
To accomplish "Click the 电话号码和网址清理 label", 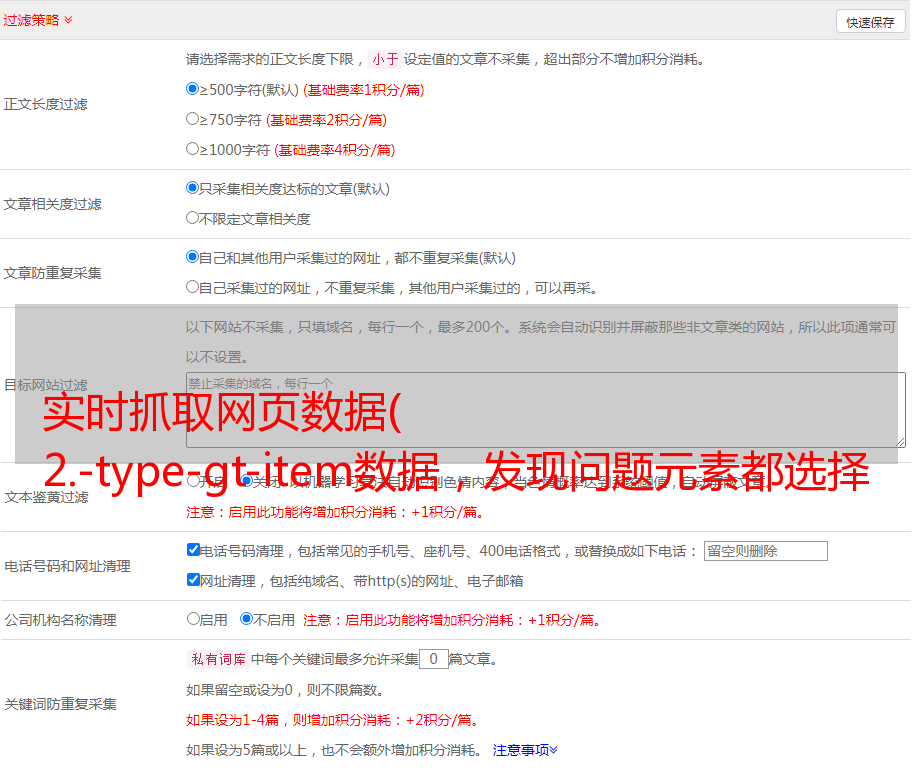I will pos(67,566).
